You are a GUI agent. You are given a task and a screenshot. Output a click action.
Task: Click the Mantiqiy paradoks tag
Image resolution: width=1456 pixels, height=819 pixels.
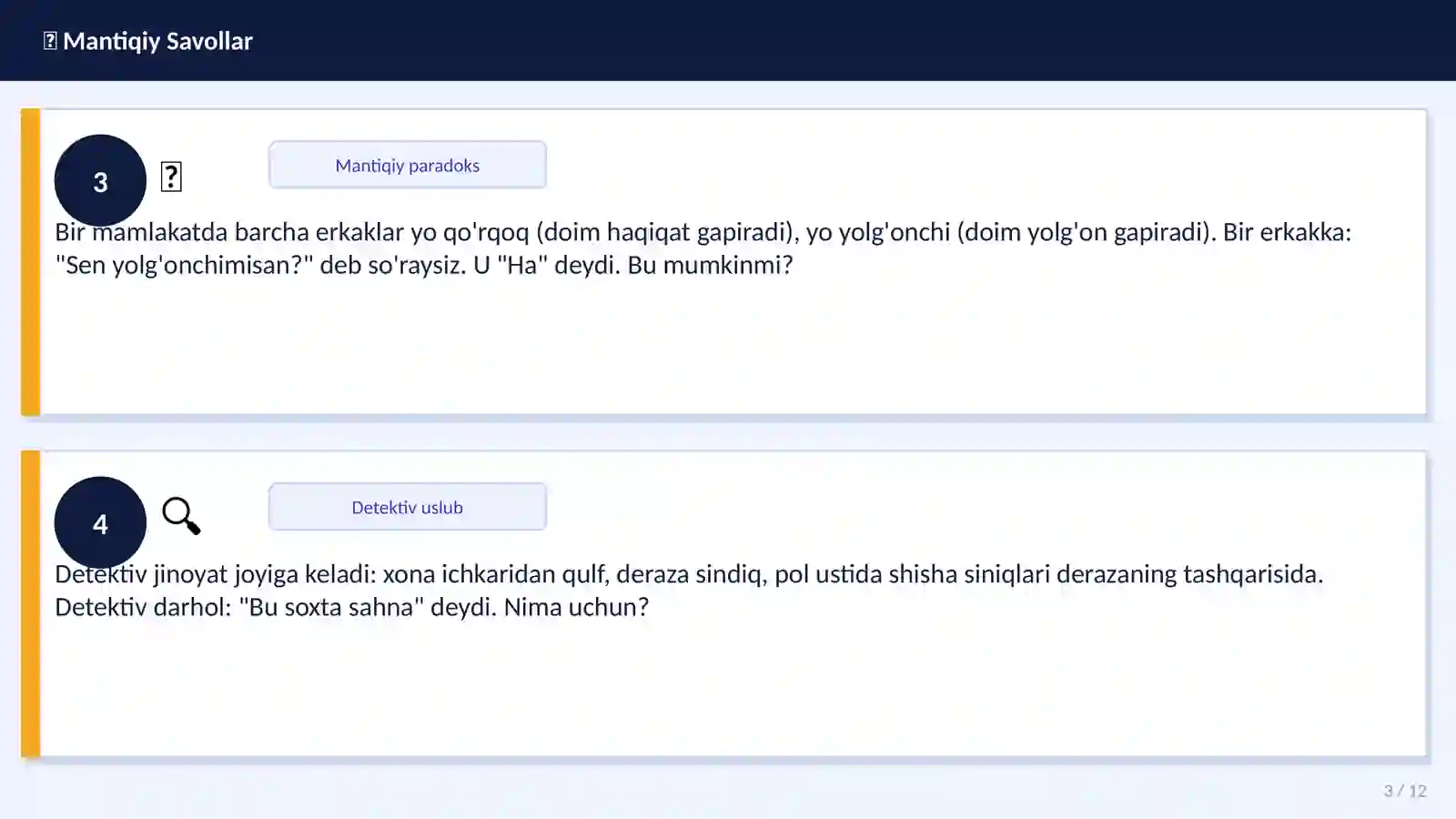coord(408,165)
